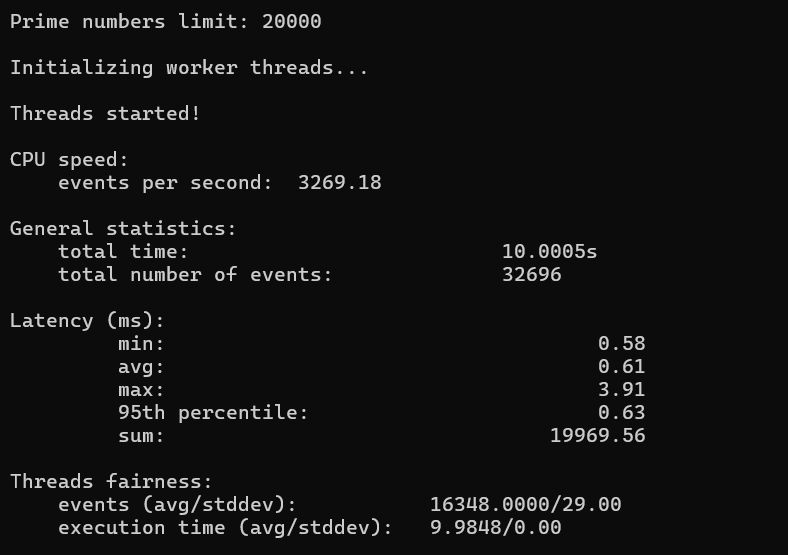
Task: Click the 95th percentile value 0.63
Action: click(x=621, y=413)
